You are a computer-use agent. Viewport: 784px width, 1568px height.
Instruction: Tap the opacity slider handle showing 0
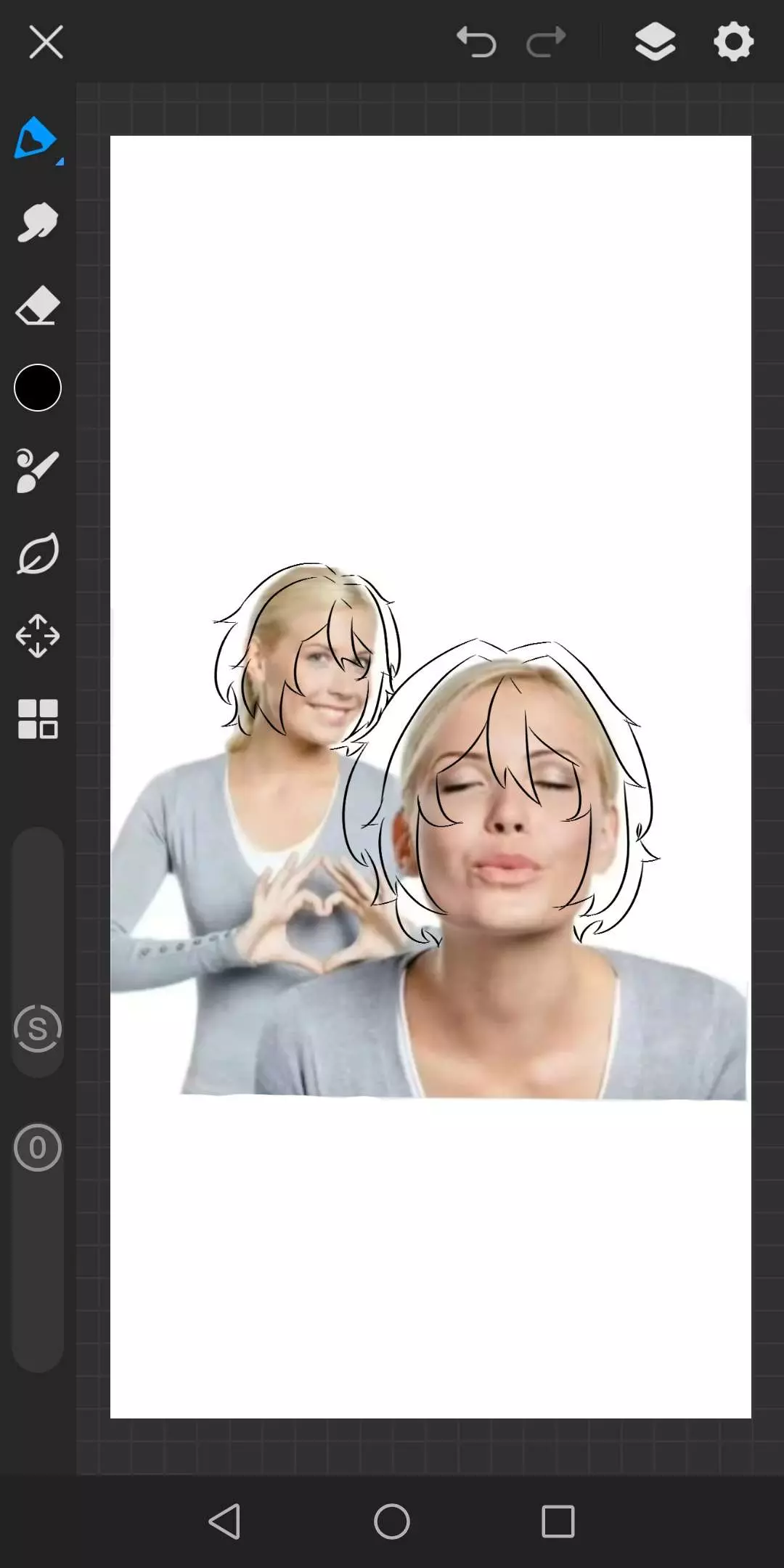(x=38, y=1148)
